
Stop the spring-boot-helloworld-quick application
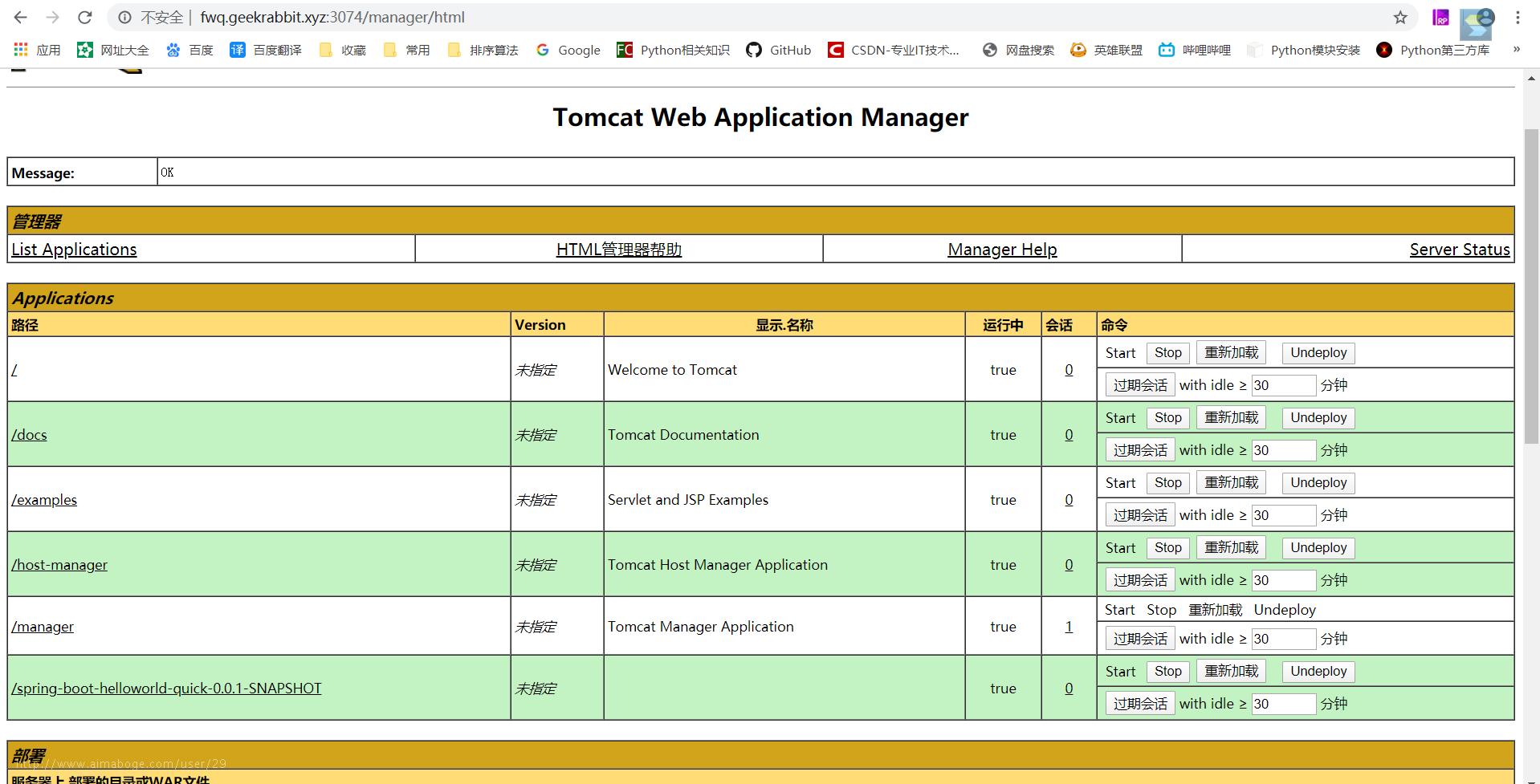click(x=1167, y=672)
